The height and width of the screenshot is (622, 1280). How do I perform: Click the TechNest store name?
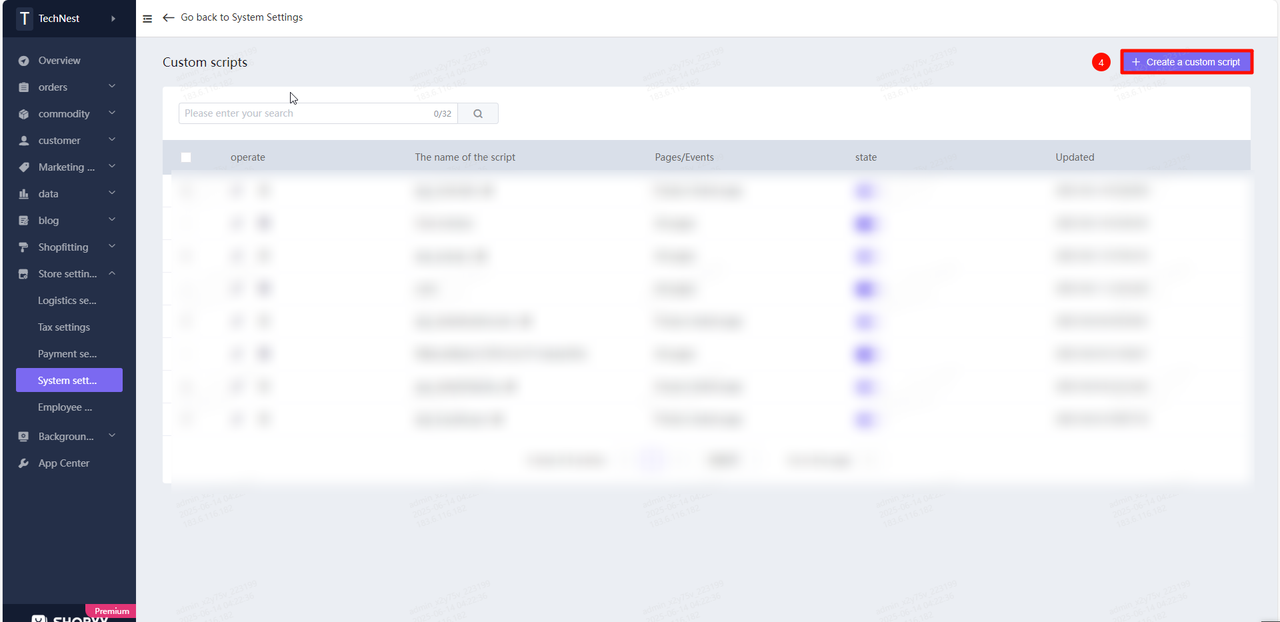59,18
